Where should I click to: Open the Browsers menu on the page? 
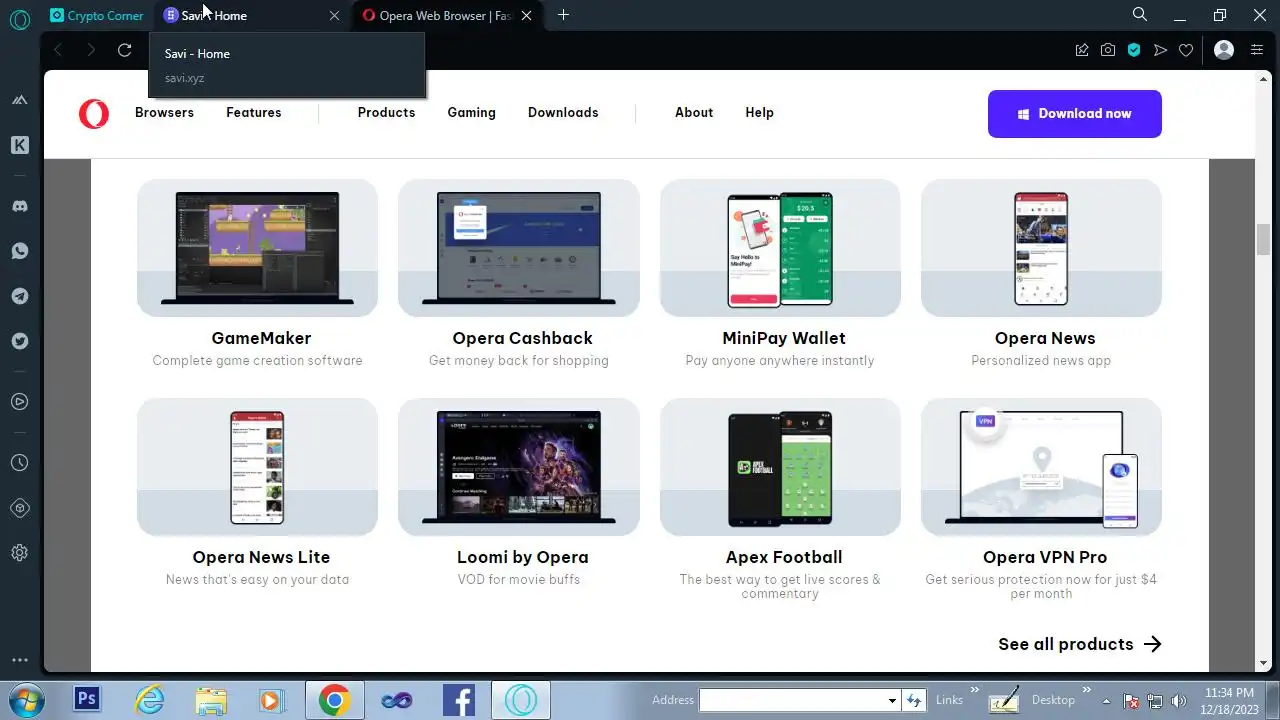click(x=164, y=113)
